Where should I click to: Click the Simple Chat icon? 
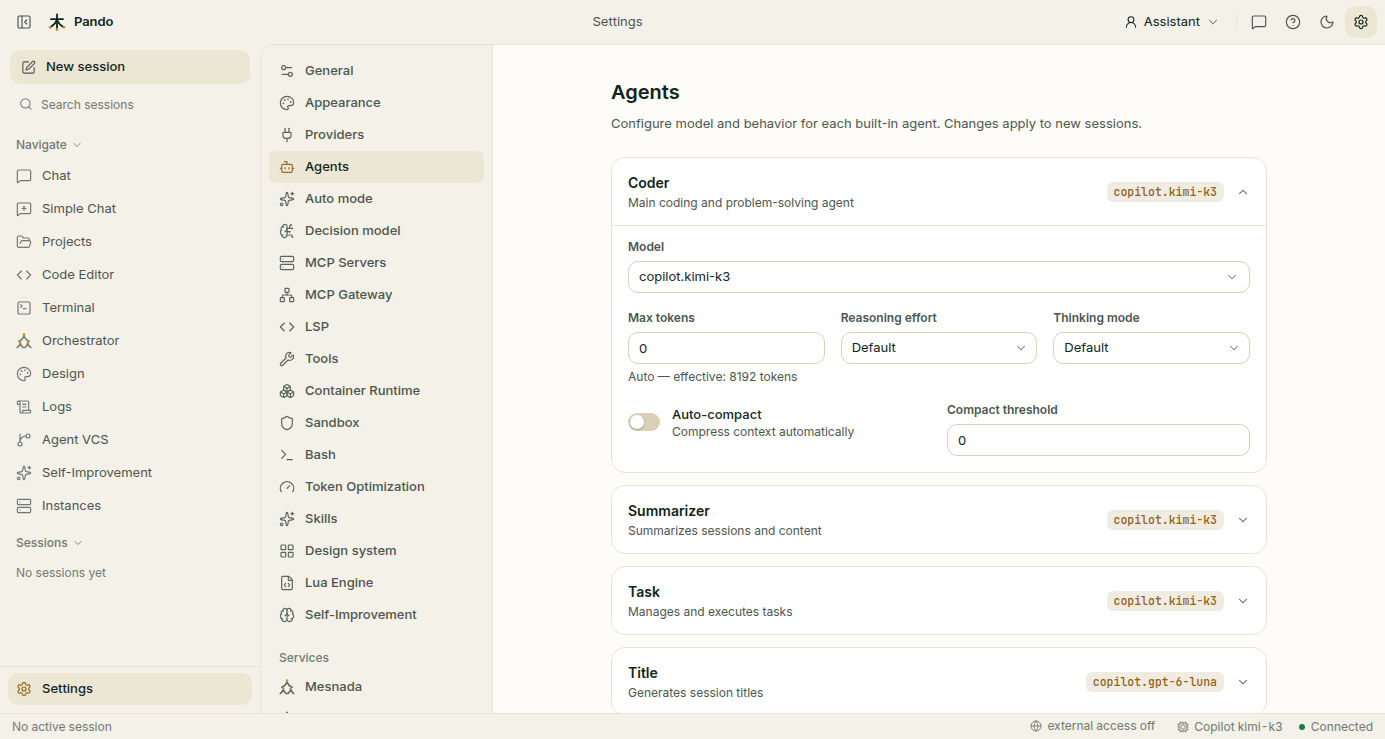pyautogui.click(x=24, y=209)
